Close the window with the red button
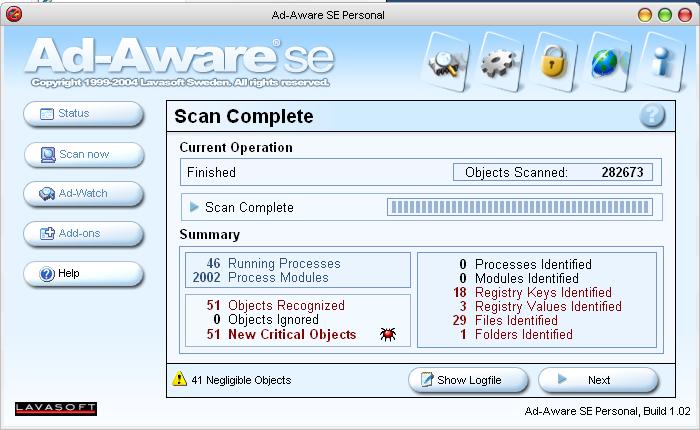The image size is (700, 430). pyautogui.click(x=685, y=15)
